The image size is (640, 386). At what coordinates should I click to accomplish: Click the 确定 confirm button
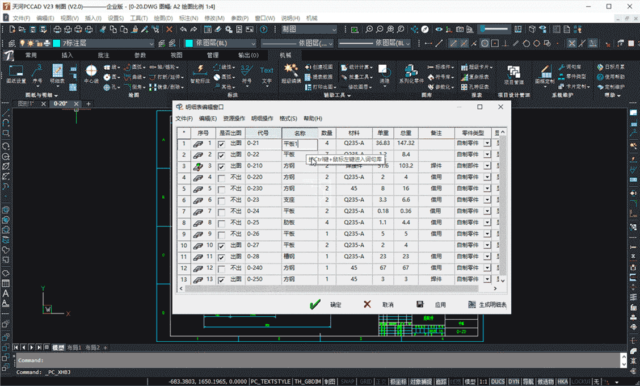point(325,304)
